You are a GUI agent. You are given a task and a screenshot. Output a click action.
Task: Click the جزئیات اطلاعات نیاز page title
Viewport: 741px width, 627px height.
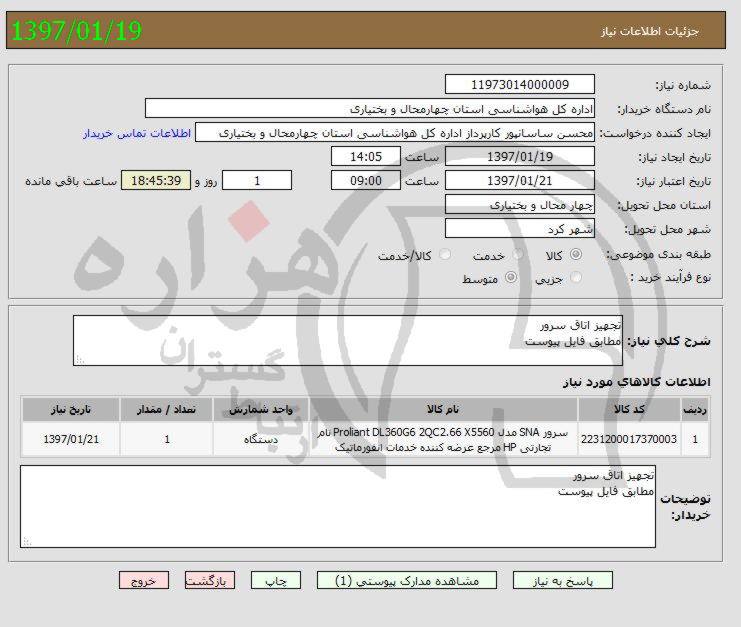(650, 31)
